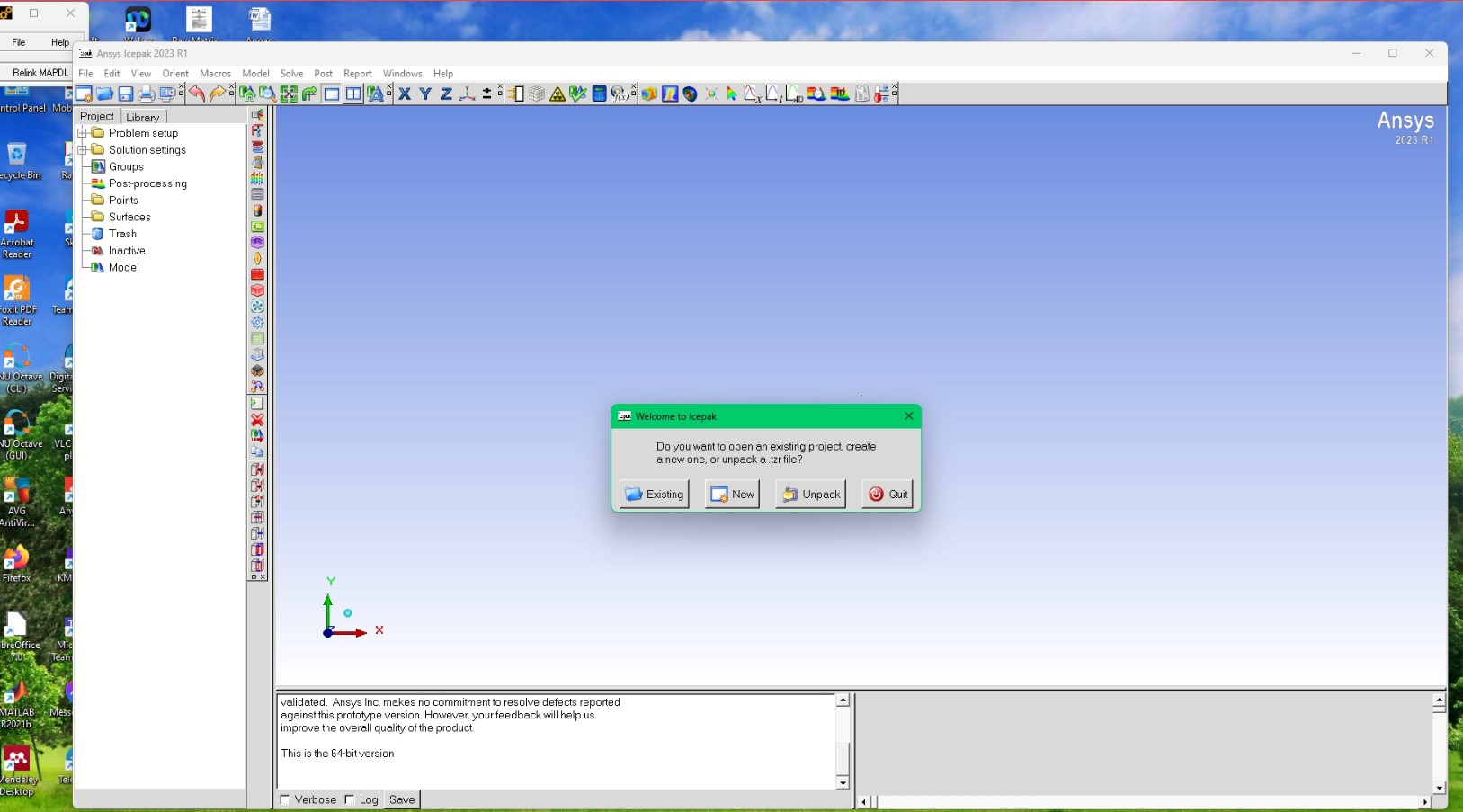Click Quit button in Welcome dialog
1463x812 pixels.
[x=888, y=494]
